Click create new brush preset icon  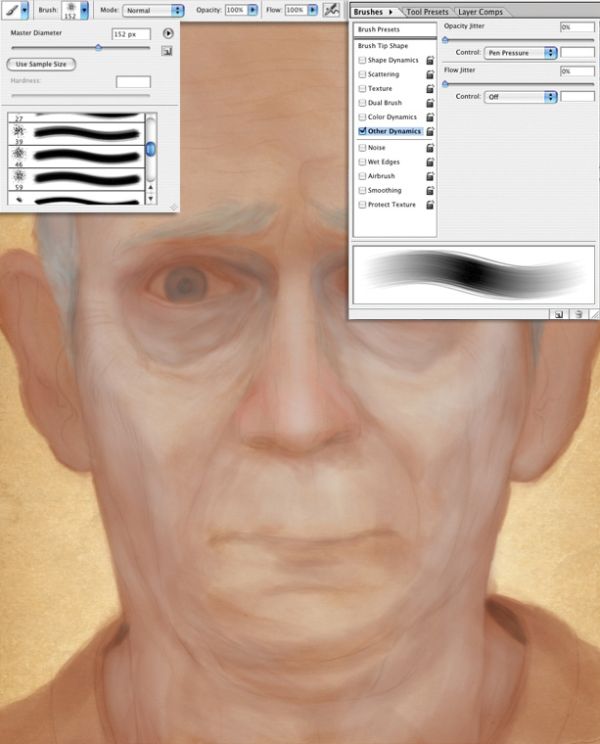(x=166, y=51)
